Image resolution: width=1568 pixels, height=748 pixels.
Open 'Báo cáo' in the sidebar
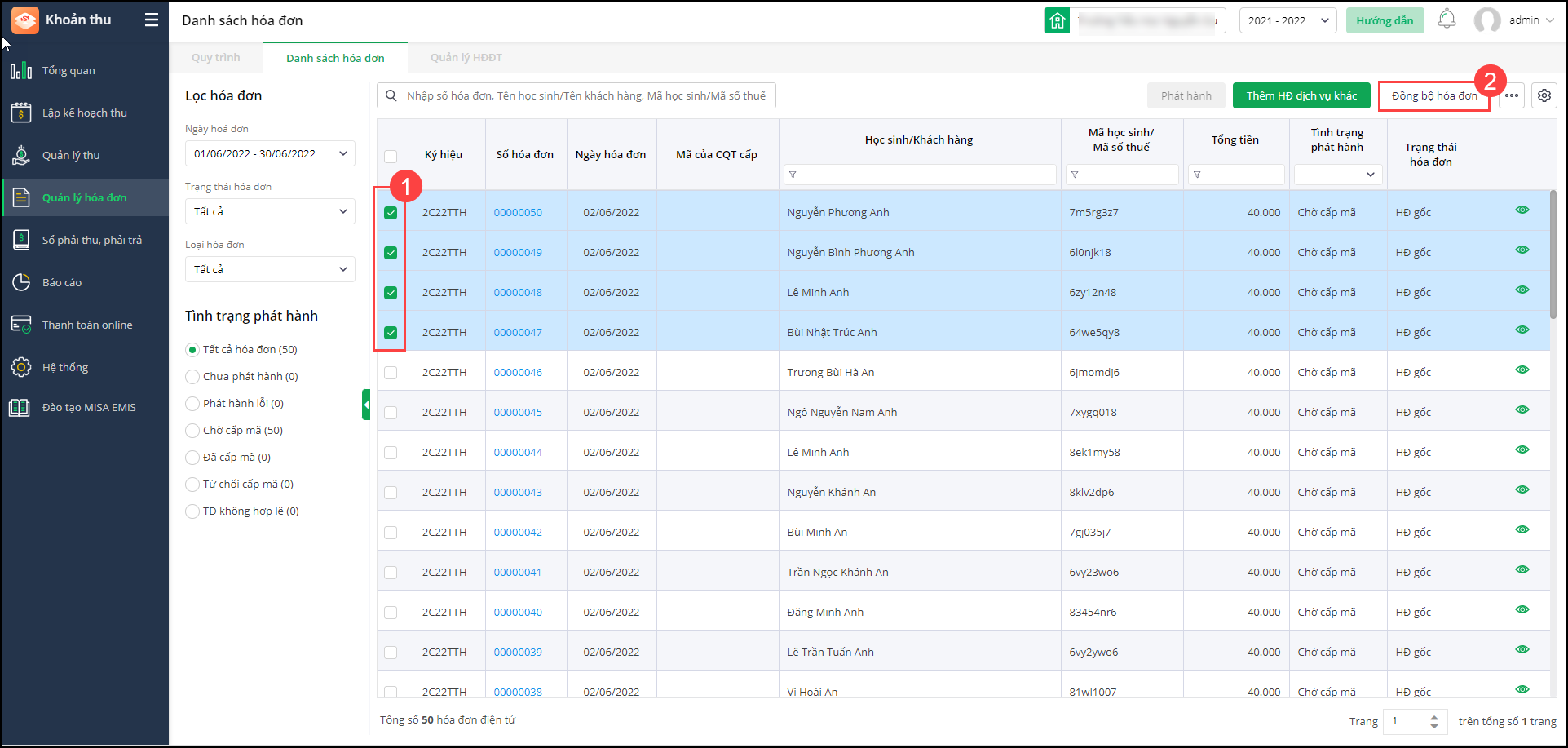62,283
